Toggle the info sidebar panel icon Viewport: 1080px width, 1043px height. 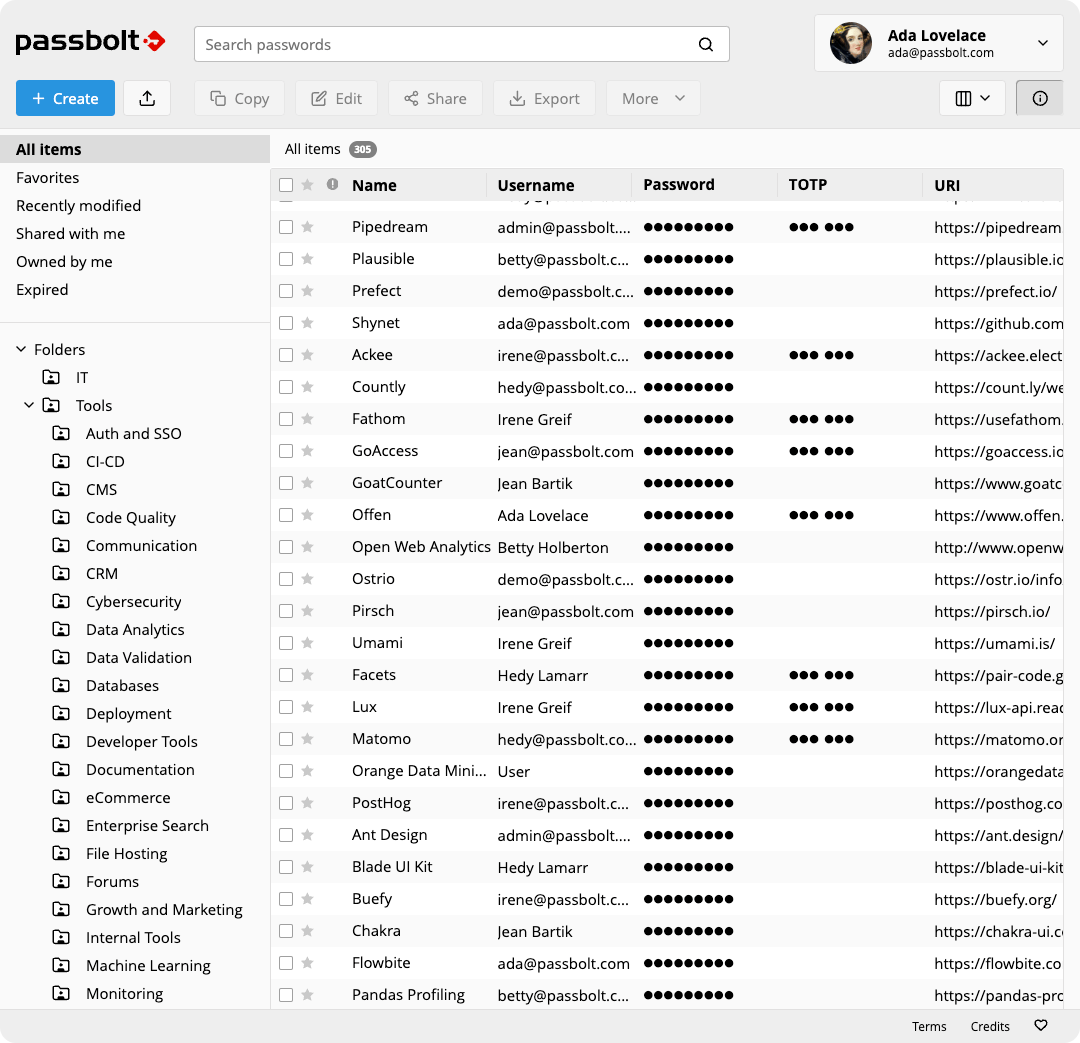[x=1039, y=98]
